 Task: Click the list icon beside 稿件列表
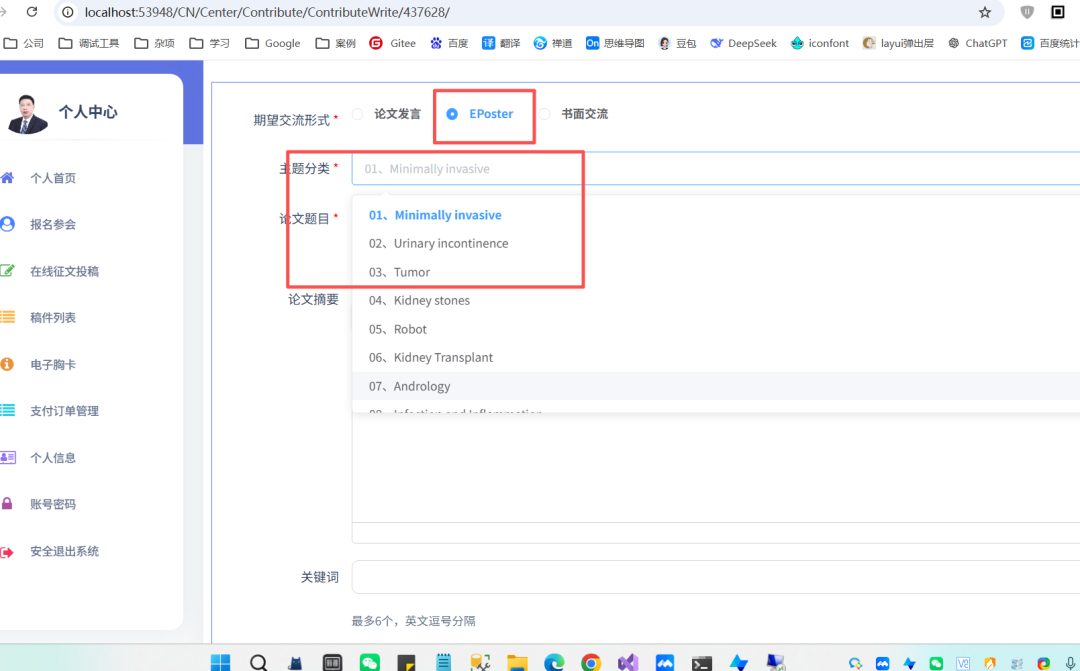tap(7, 317)
